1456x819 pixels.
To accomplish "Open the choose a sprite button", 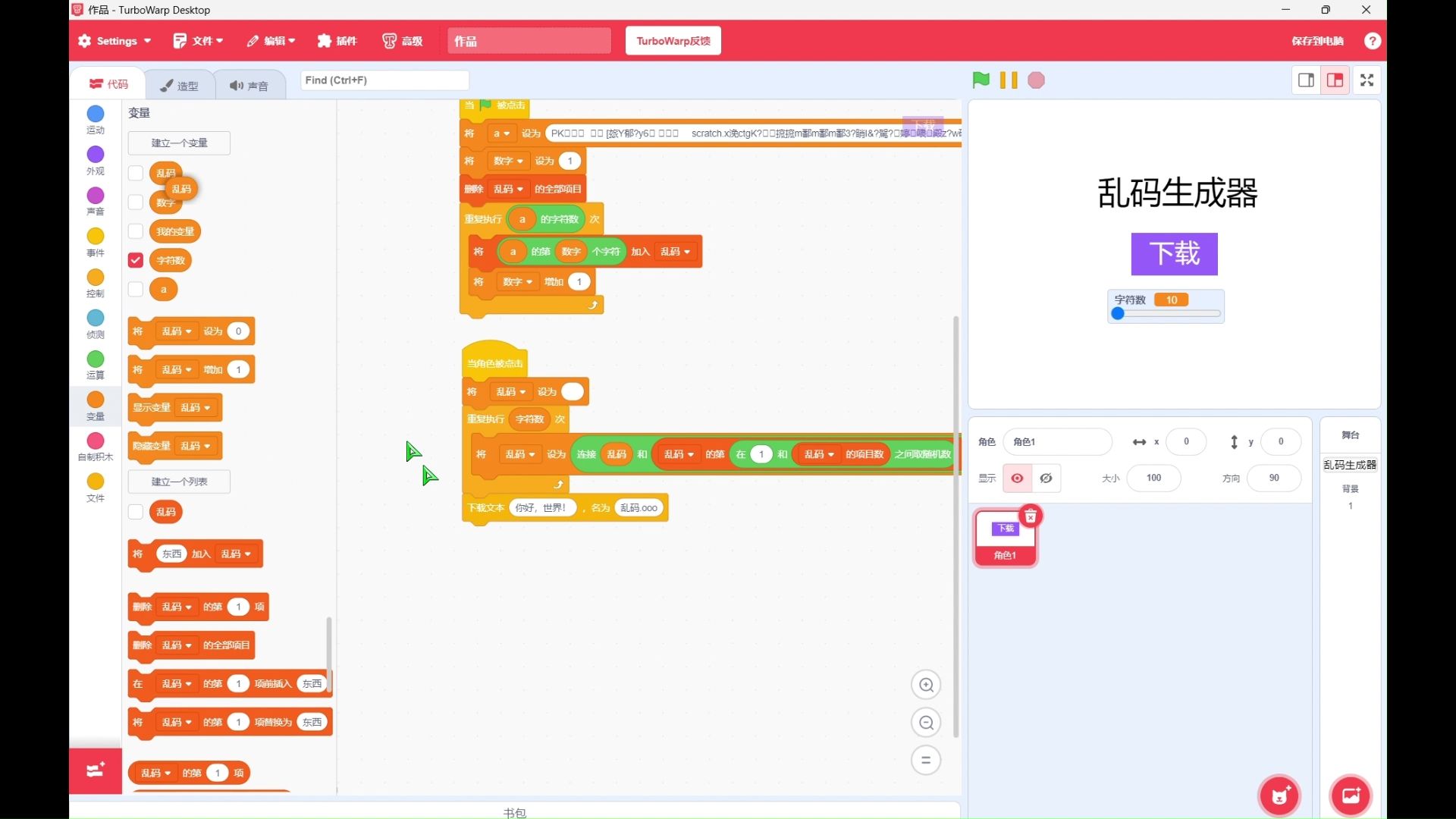I will pyautogui.click(x=1279, y=795).
